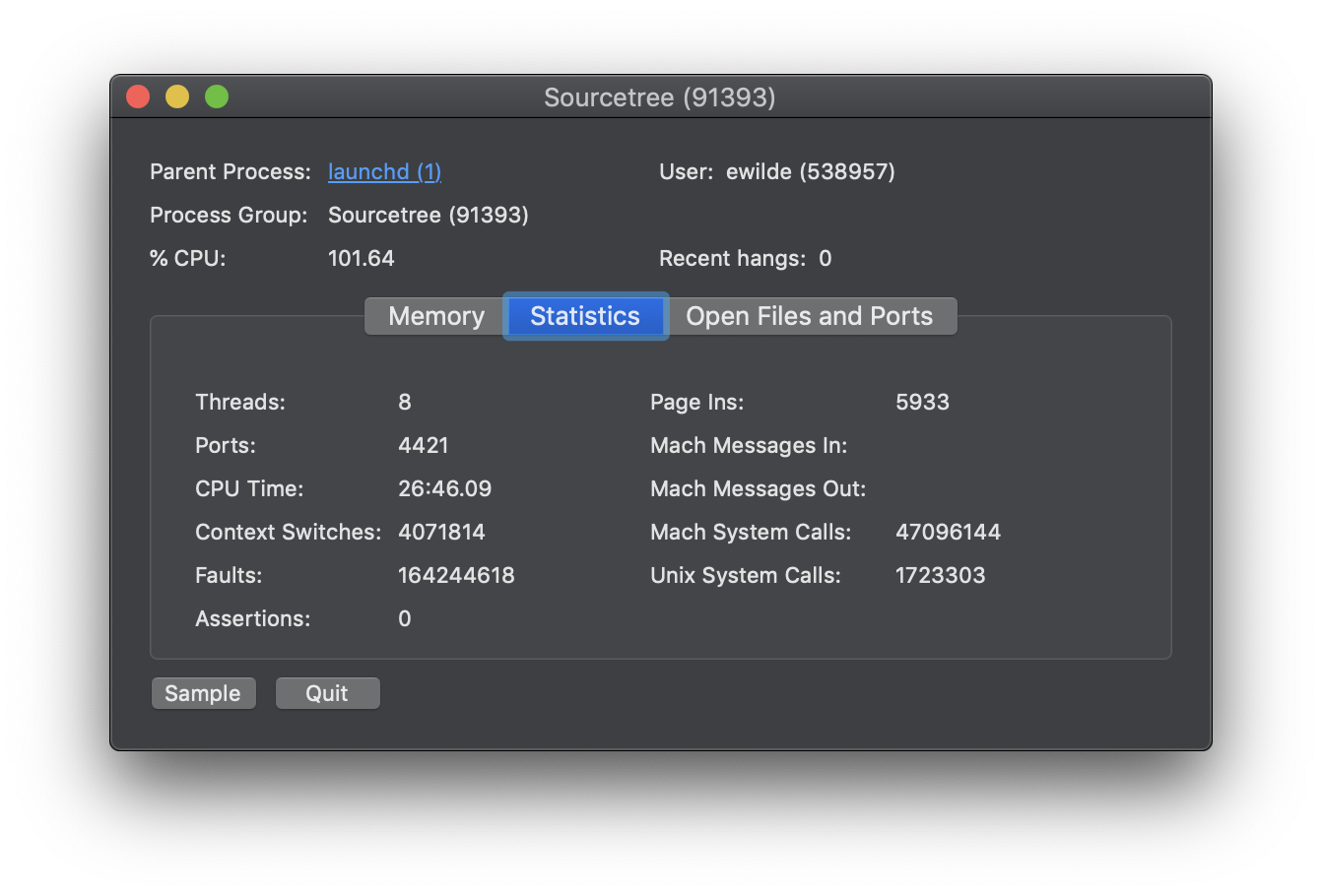The height and width of the screenshot is (896, 1322).
Task: Zoom the window with green button
Action: pos(217,96)
